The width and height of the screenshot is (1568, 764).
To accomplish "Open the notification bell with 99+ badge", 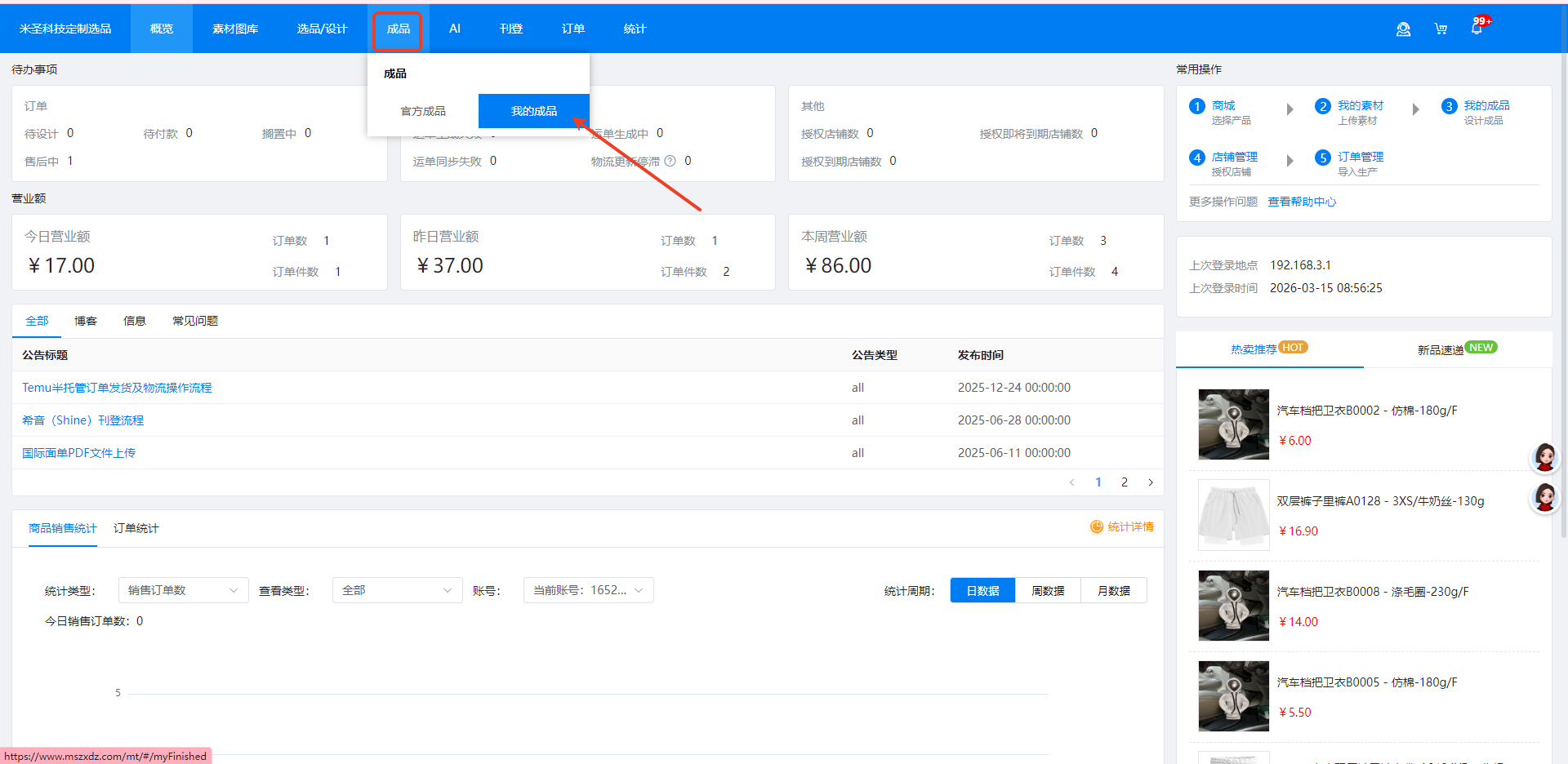I will coord(1477,29).
